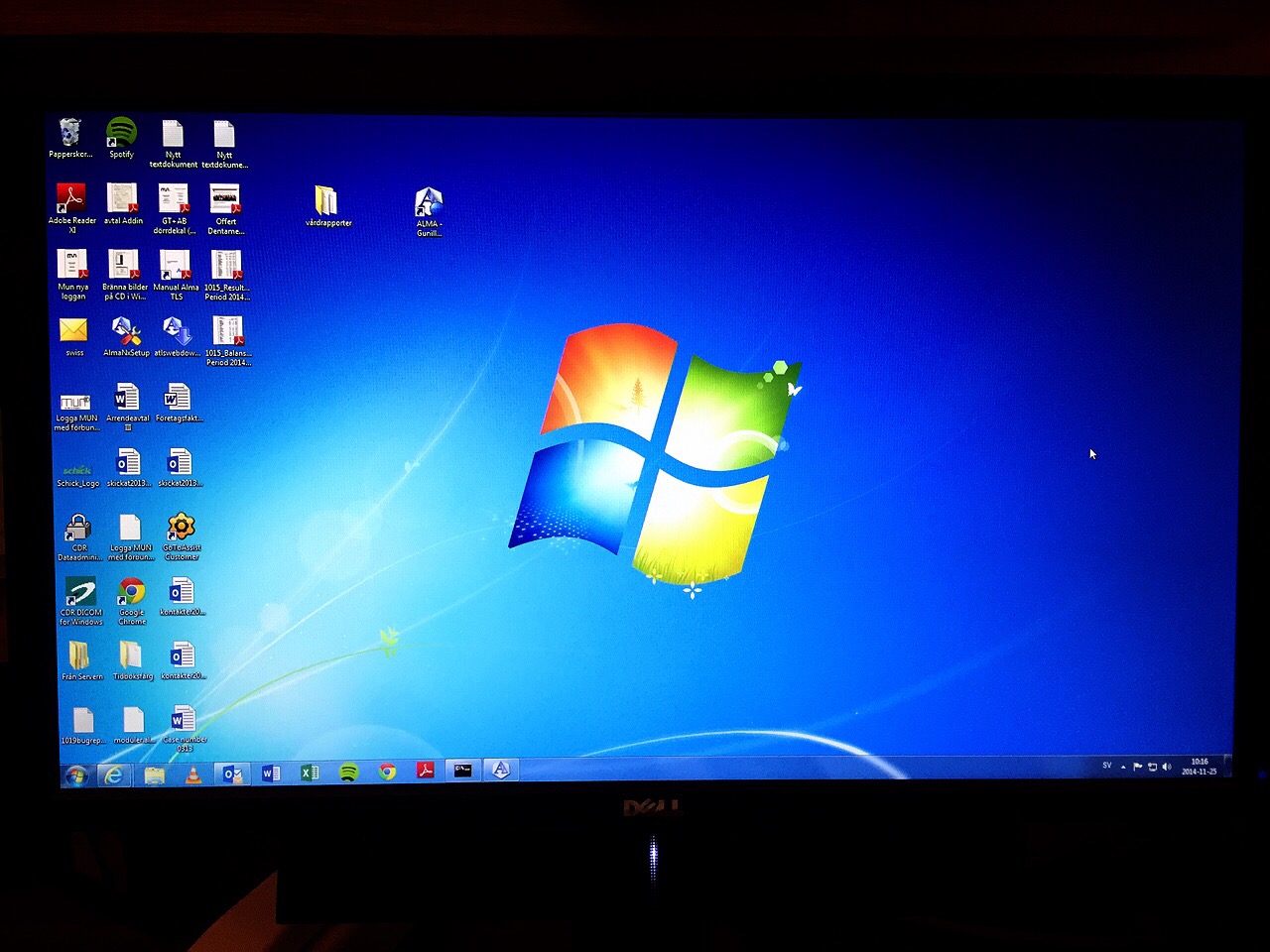Select the Papperskorgen recycle bin icon

click(x=69, y=133)
